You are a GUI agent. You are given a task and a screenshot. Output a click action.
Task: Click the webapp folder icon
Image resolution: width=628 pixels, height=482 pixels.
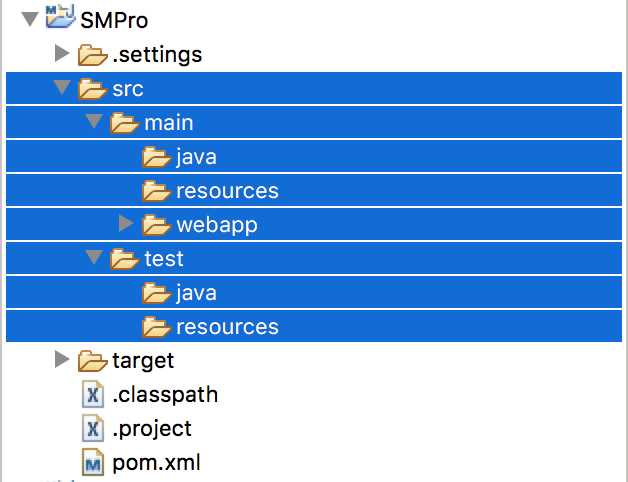pos(156,225)
